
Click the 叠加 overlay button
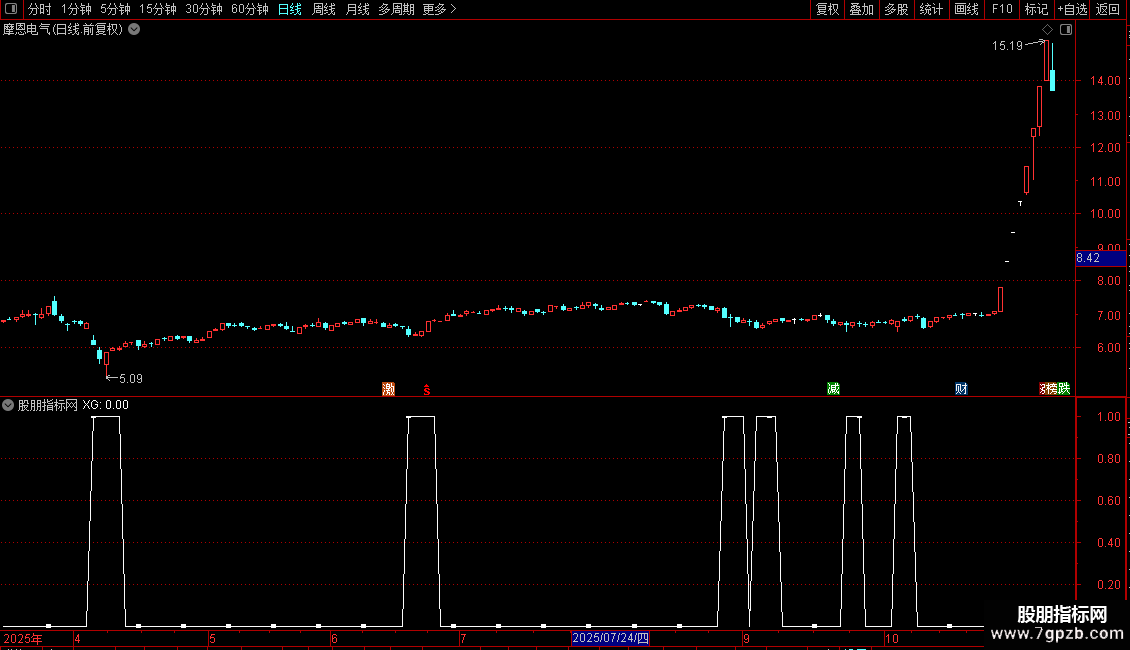(861, 9)
